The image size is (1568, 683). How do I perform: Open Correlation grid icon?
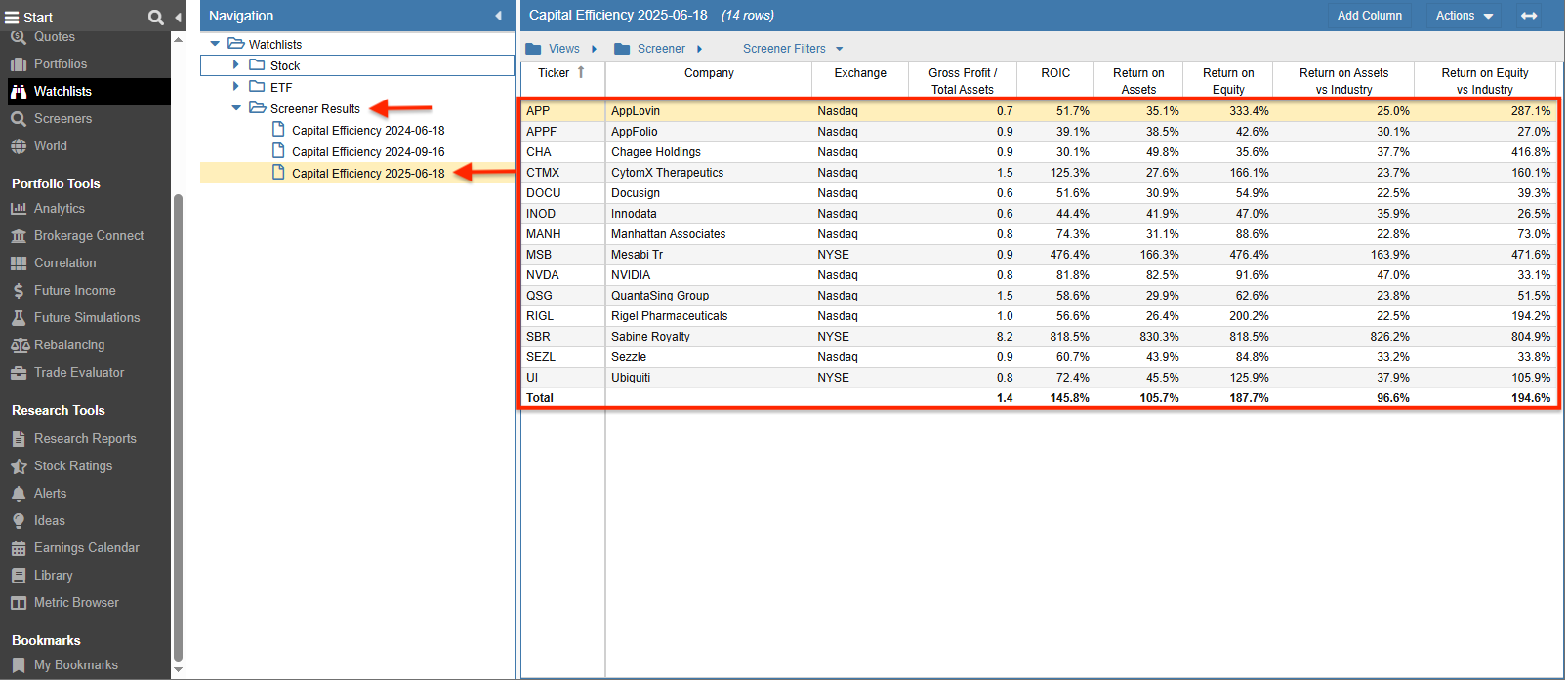pyautogui.click(x=19, y=262)
